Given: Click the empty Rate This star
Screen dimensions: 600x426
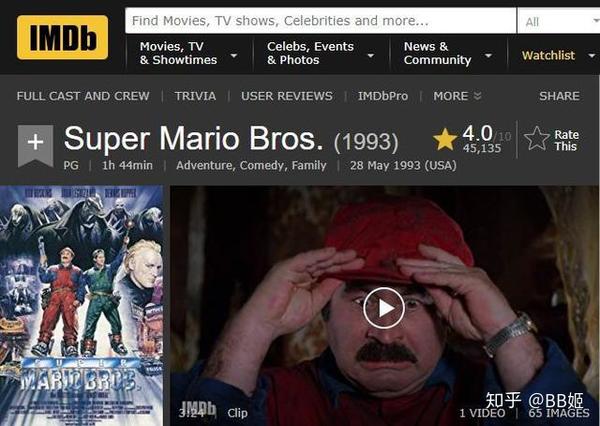Looking at the screenshot, I should pos(536,139).
